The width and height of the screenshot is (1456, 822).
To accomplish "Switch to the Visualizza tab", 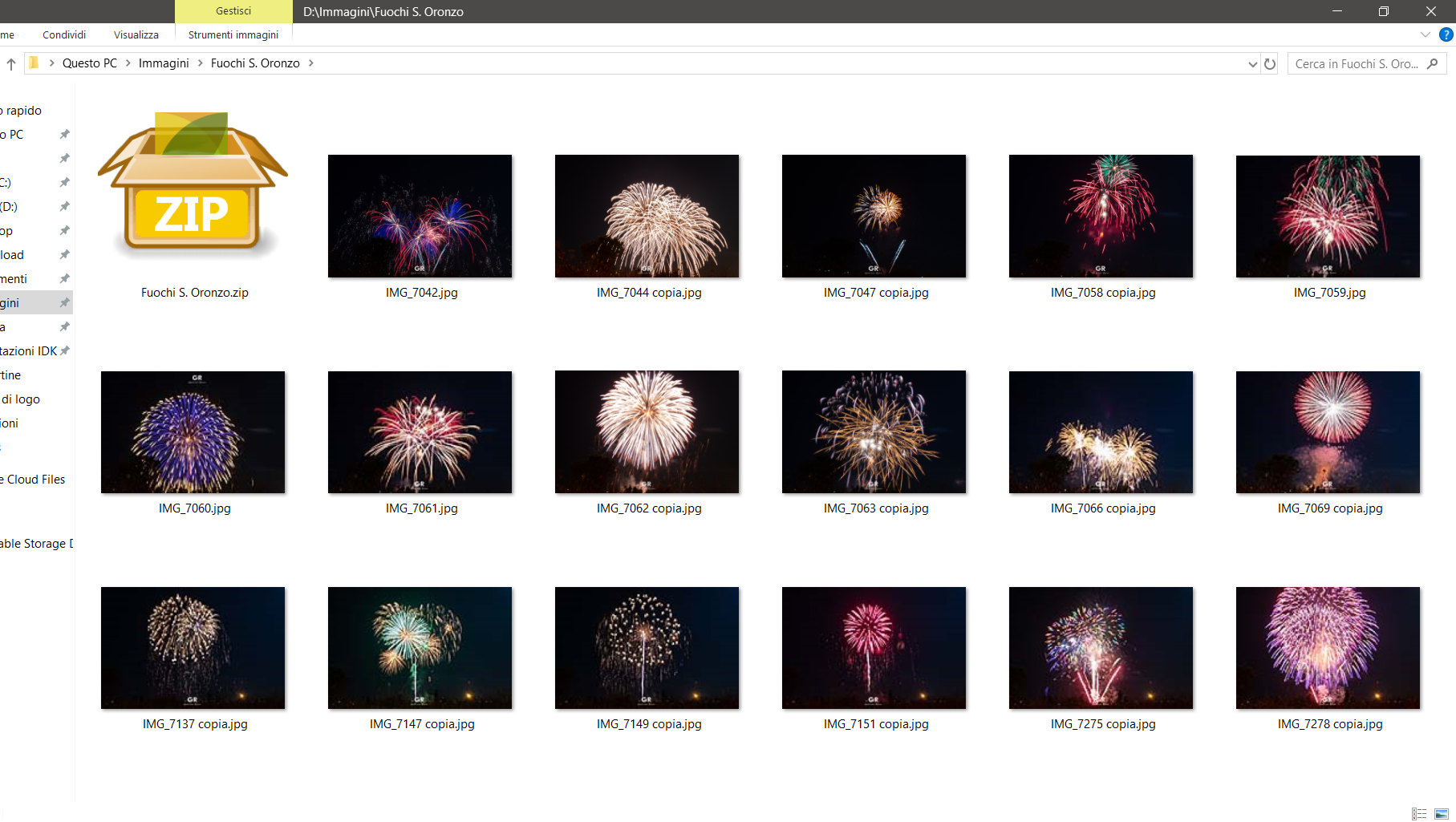I will click(136, 34).
